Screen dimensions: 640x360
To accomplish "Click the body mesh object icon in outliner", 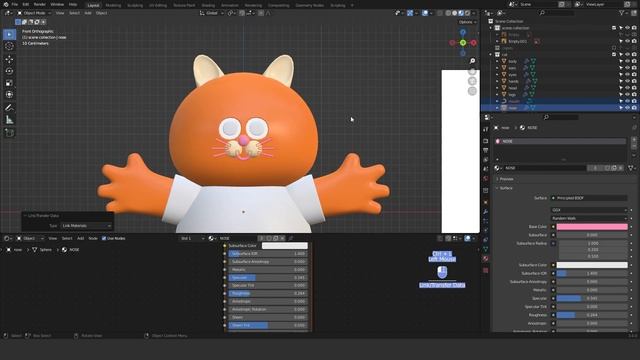I will point(504,61).
